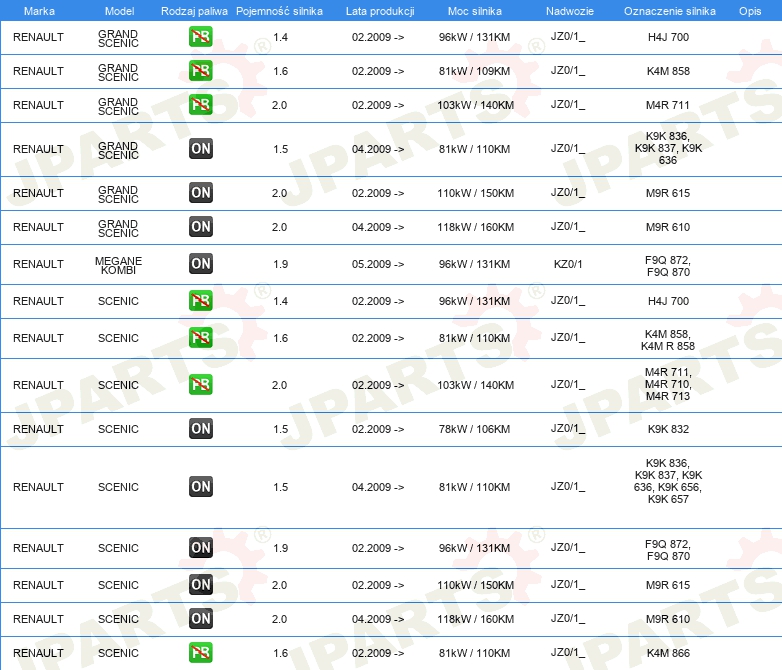Select the MEGANE KOMBI model cell
This screenshot has width=782, height=670.
(x=118, y=265)
